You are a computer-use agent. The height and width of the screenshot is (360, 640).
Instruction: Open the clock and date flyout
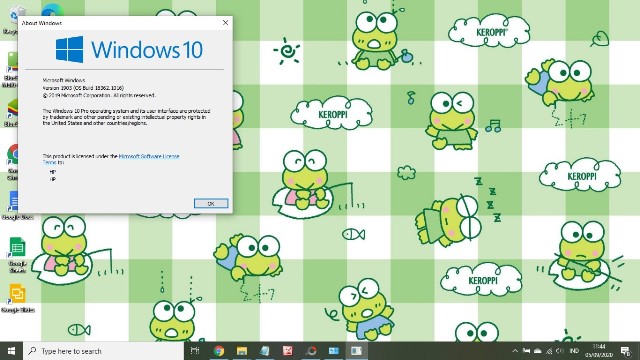[x=599, y=351]
